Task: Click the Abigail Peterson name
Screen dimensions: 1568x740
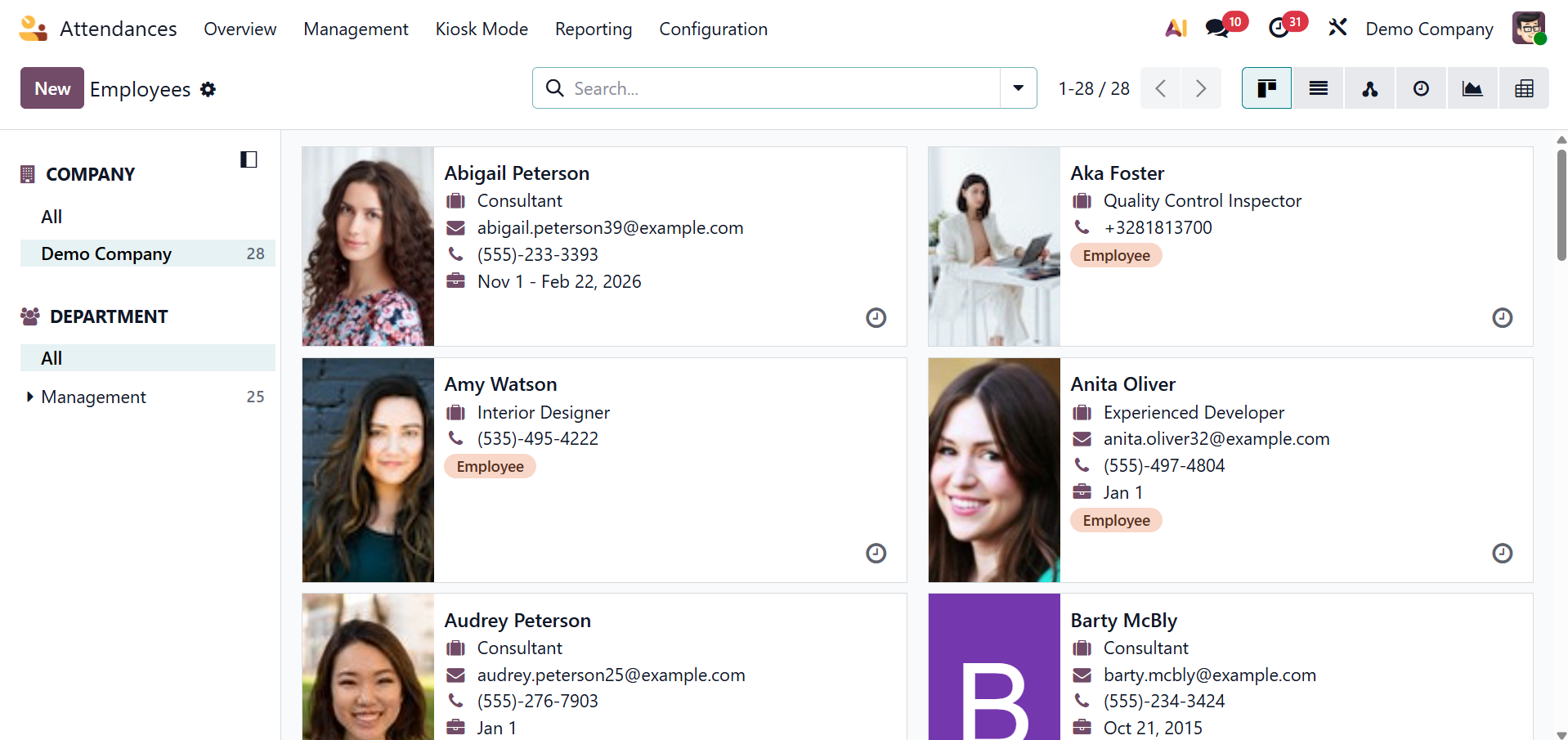Action: (517, 173)
